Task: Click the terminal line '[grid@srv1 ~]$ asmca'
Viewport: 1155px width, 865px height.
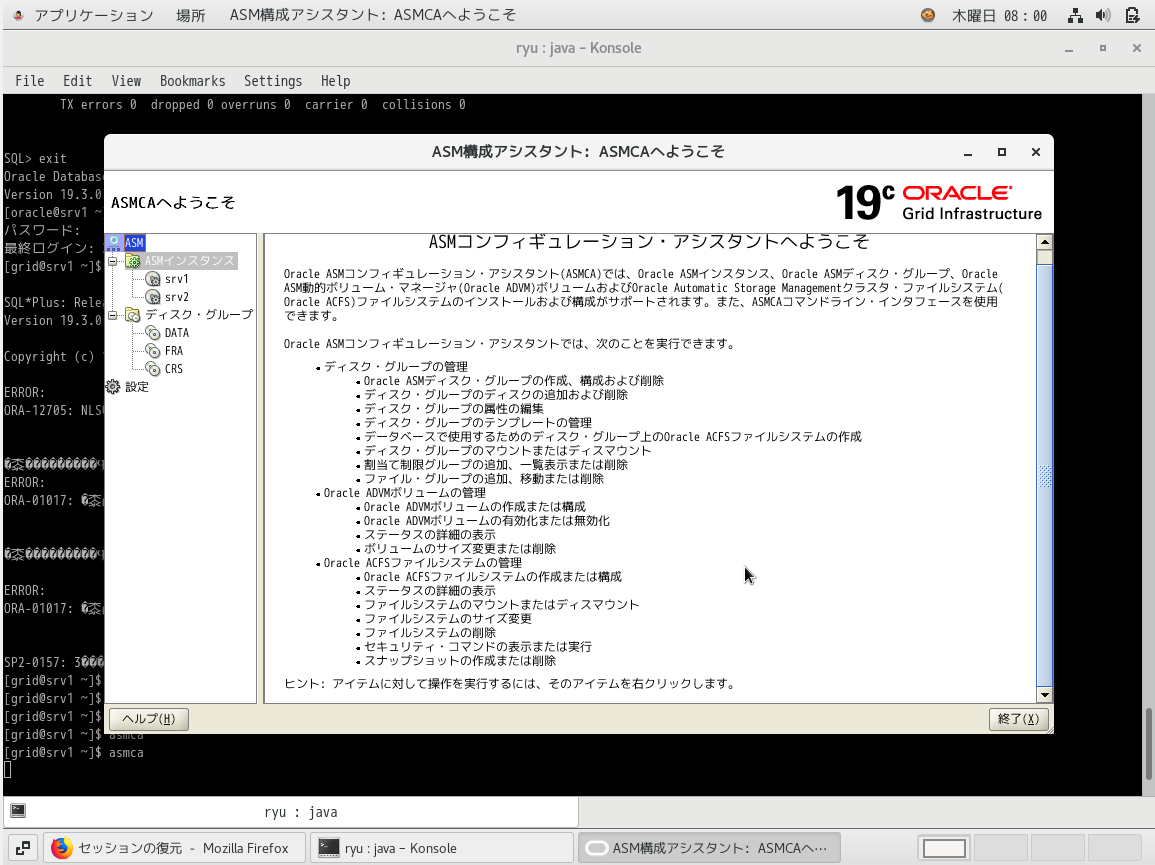Action: click(x=74, y=753)
